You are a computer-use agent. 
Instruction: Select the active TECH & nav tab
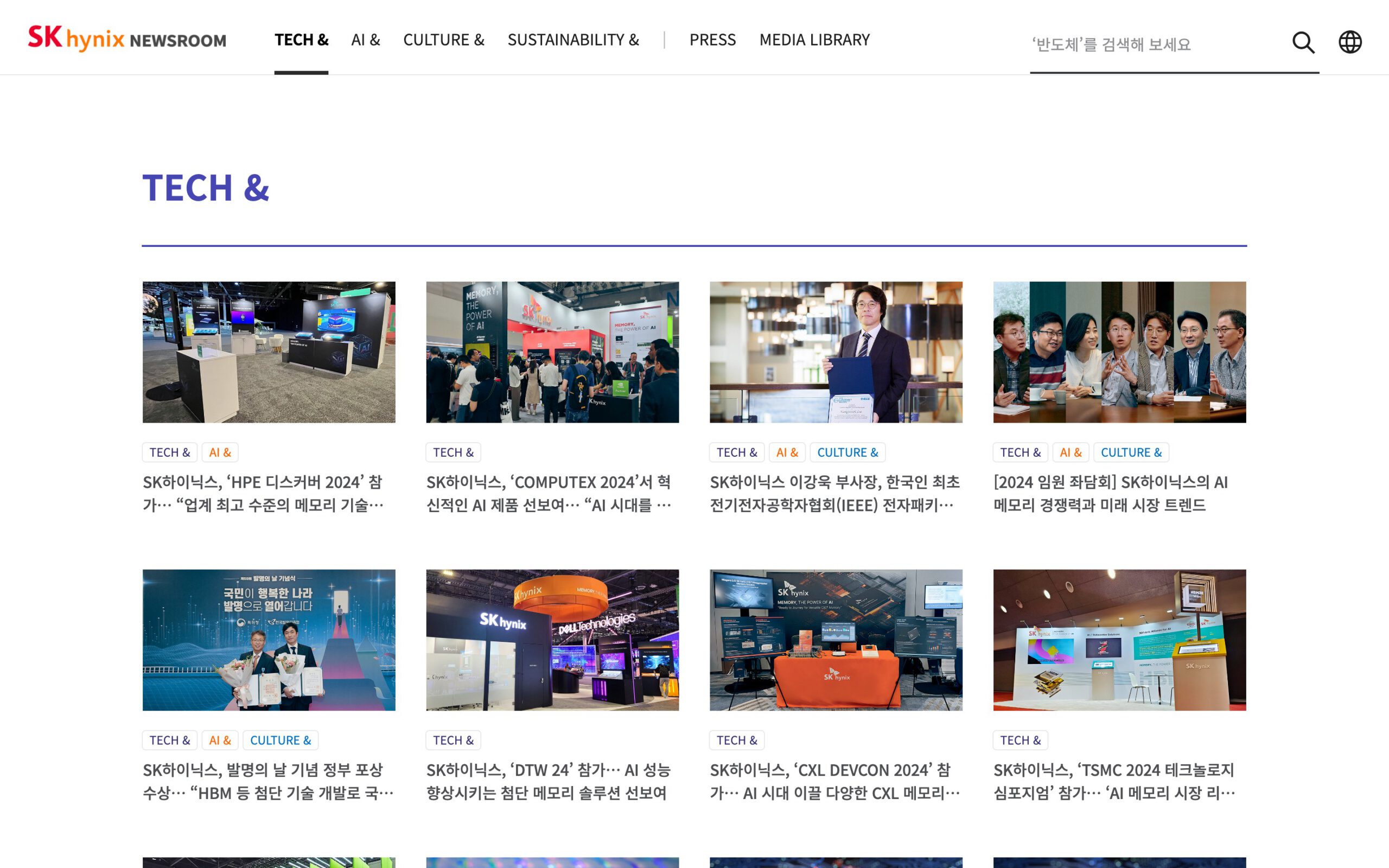(x=301, y=40)
